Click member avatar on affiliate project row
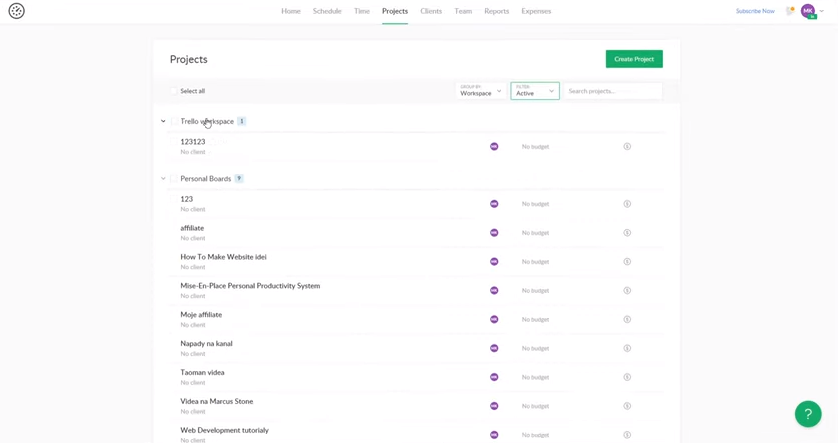Screen dimensions: 838x443 (494, 233)
